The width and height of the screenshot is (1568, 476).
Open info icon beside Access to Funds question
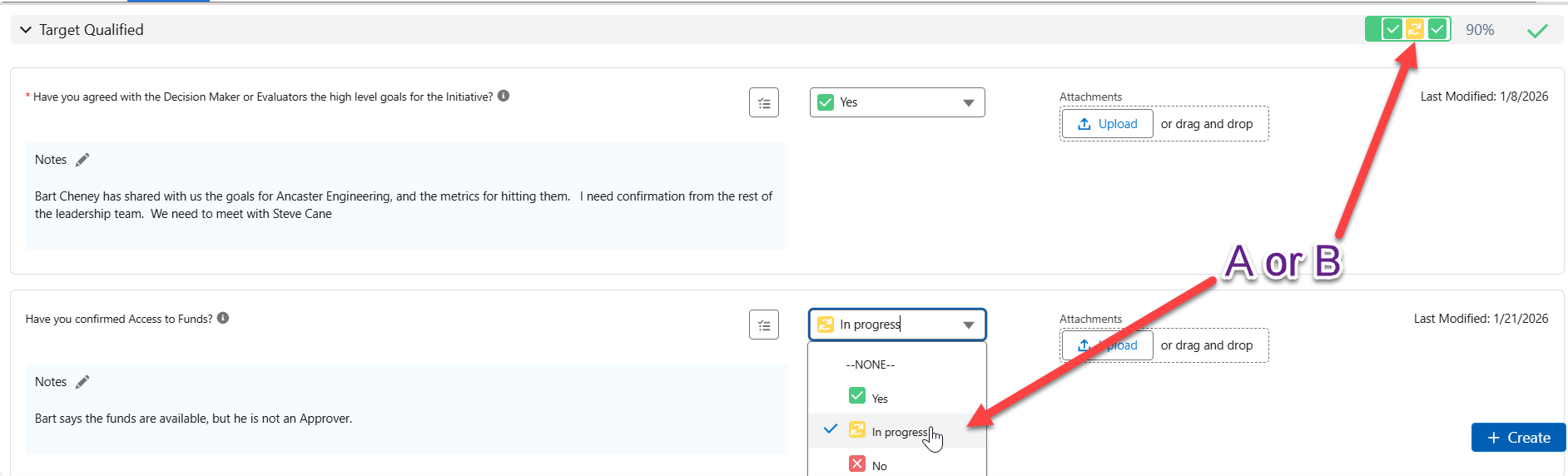pyautogui.click(x=223, y=318)
